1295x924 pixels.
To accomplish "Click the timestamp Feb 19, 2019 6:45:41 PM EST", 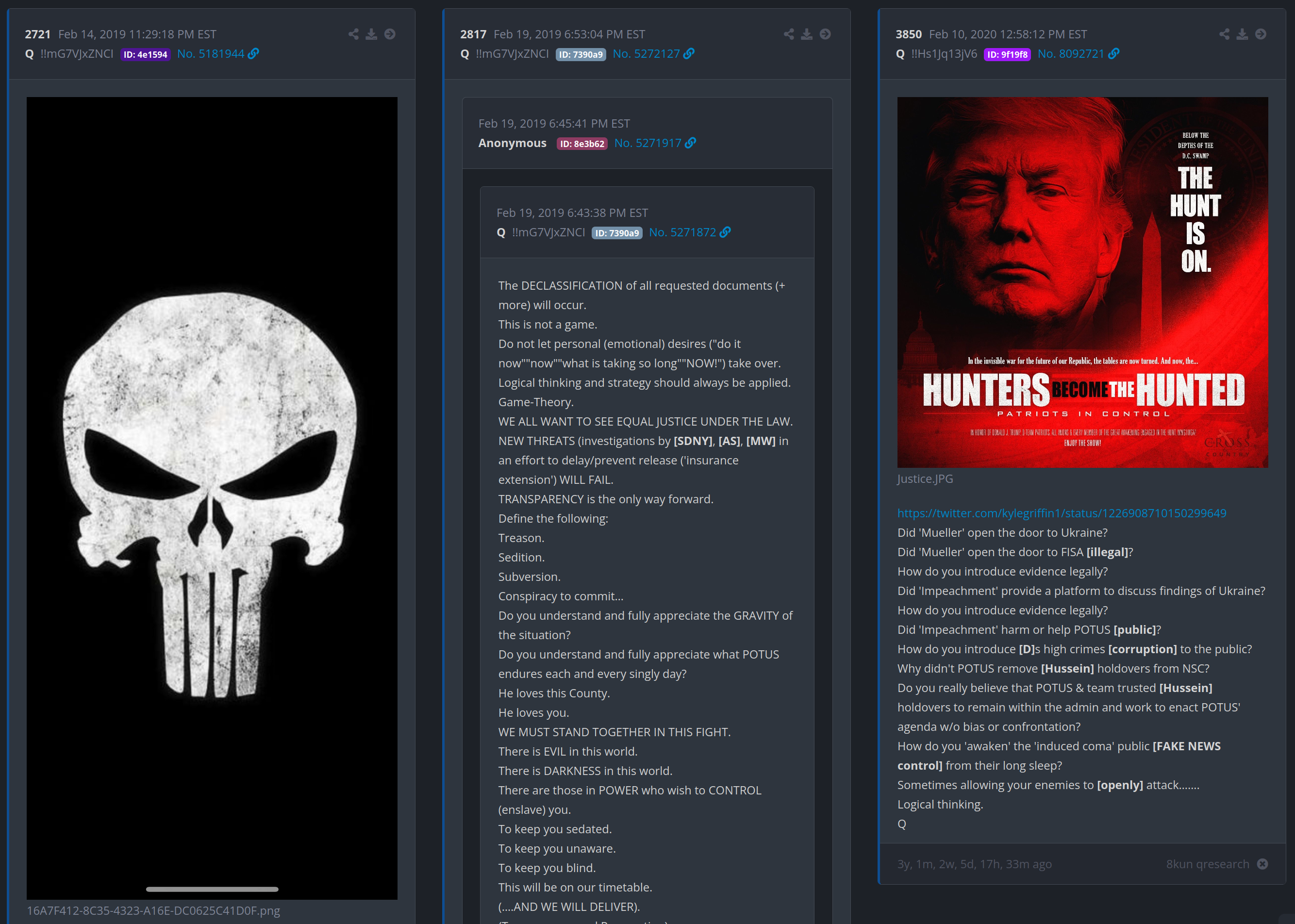I will (554, 123).
